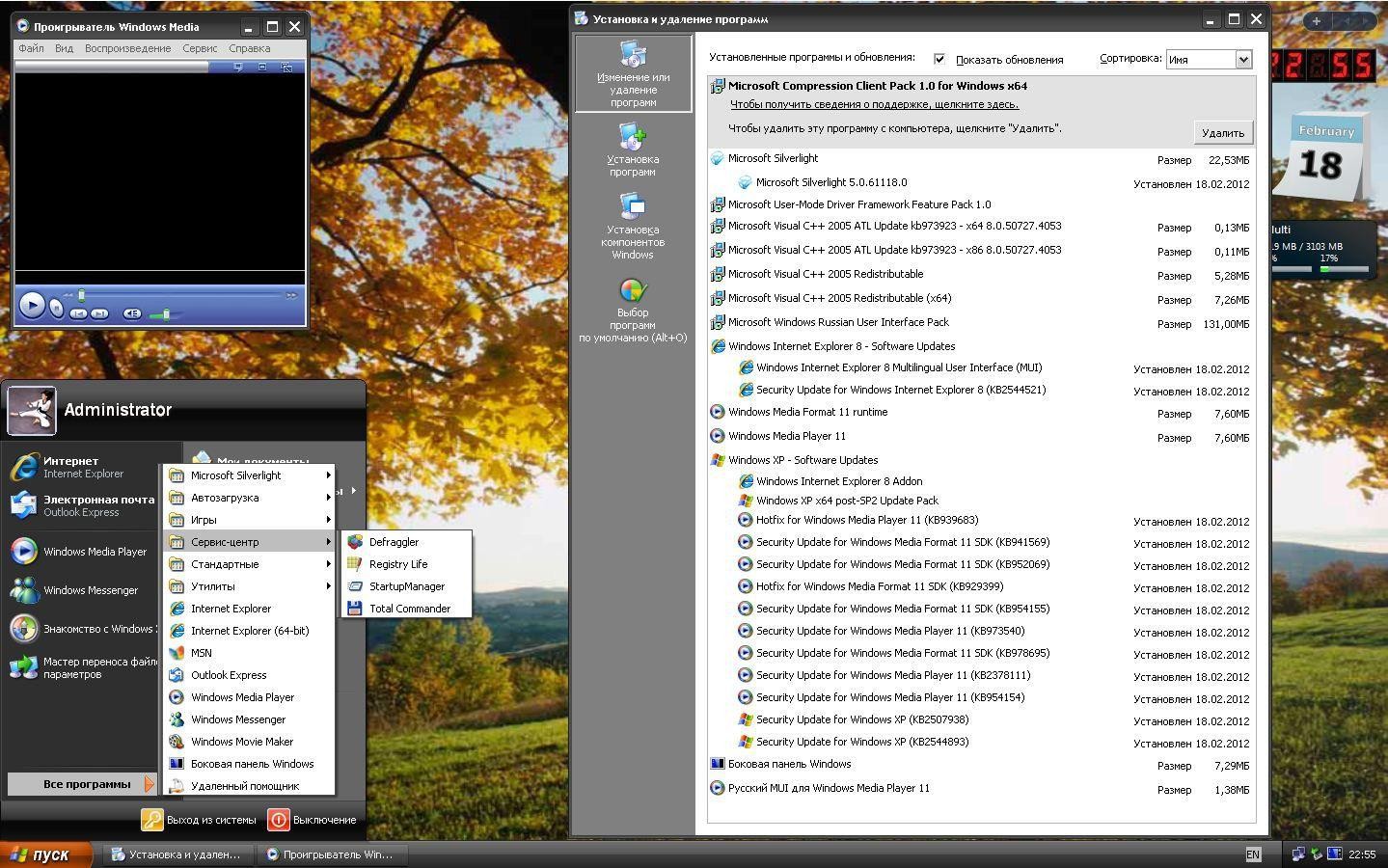The image size is (1388, 868).
Task: Click Выключение button
Action: point(313,820)
